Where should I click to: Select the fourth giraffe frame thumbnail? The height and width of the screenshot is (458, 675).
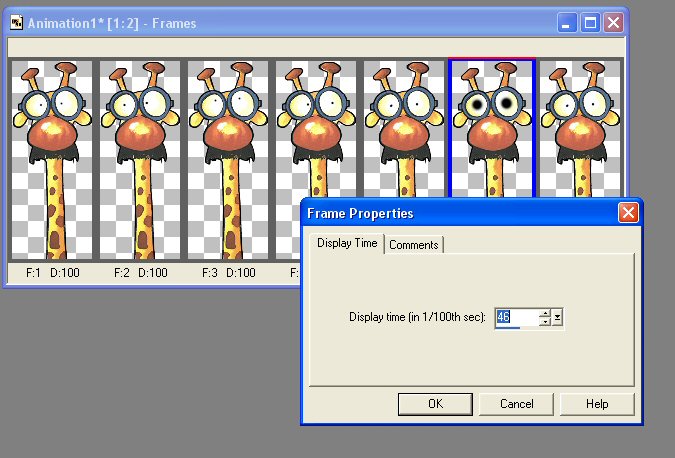click(316, 129)
